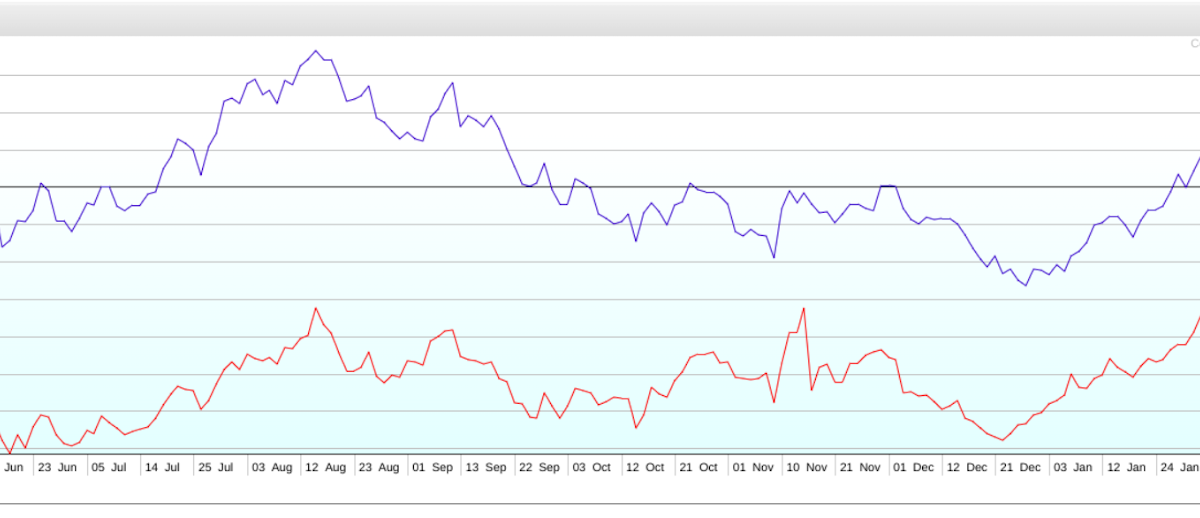
Task: Select the 23 Aug axis label
Action: (379, 467)
